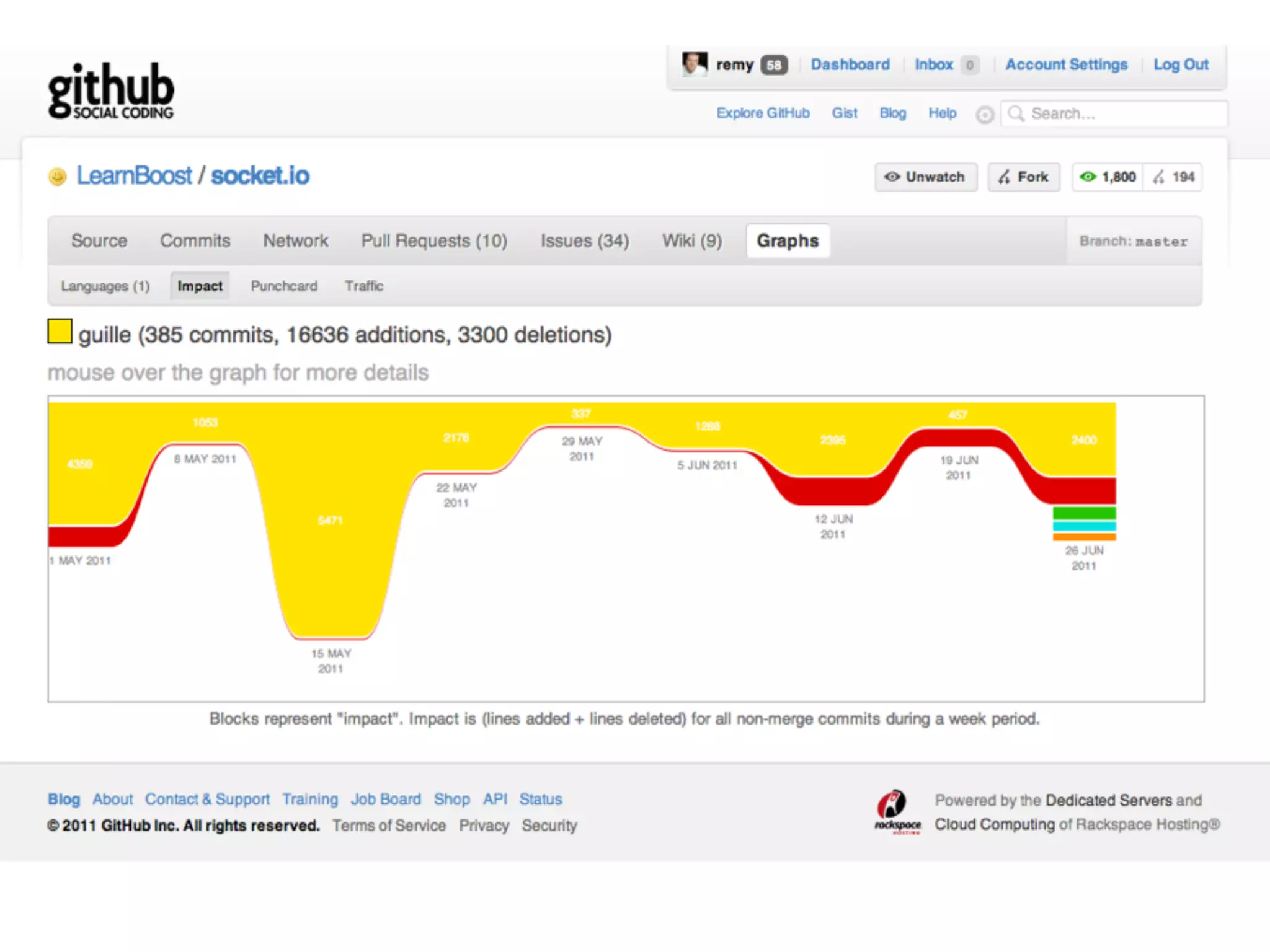Click the magnifying glass search icon

point(1016,114)
